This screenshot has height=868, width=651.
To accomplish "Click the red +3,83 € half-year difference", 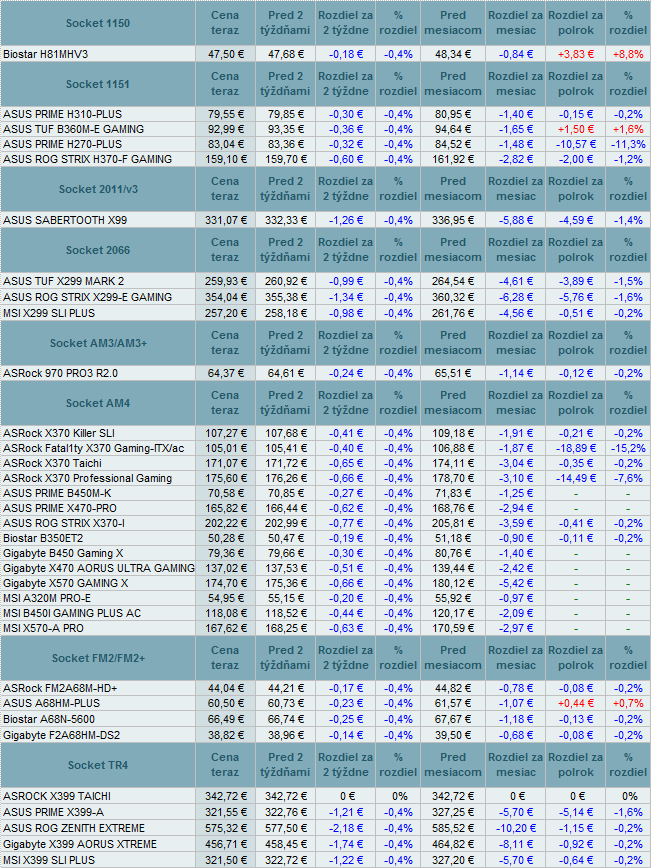I will [576, 54].
